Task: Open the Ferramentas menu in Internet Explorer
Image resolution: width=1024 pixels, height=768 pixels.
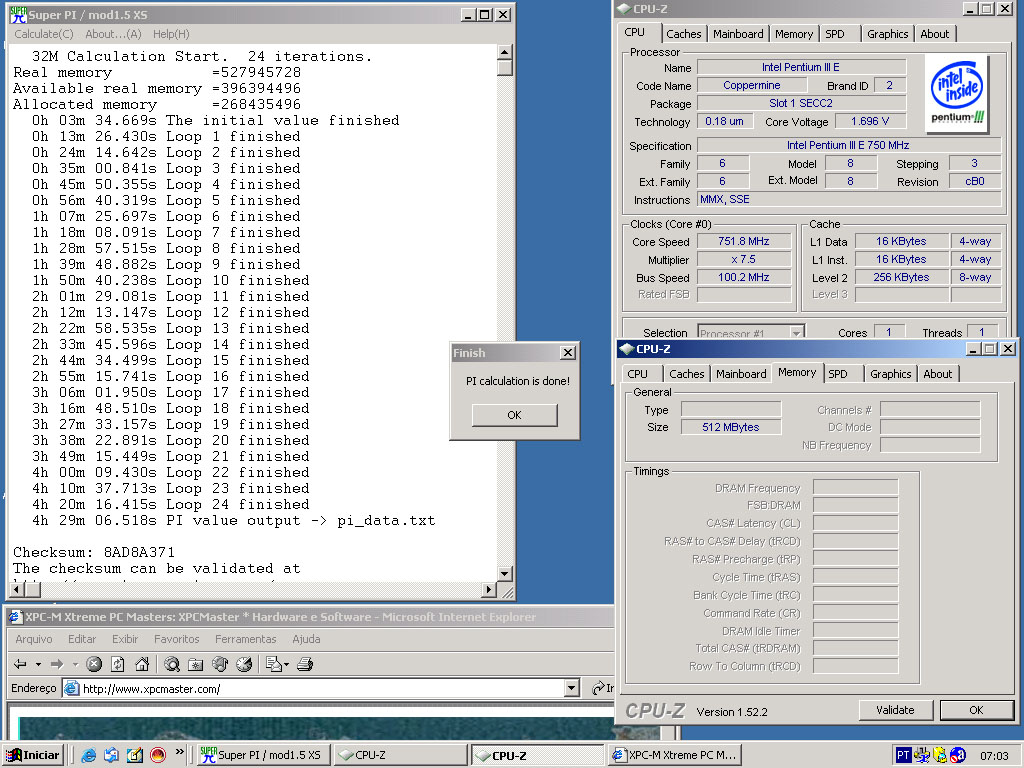Action: [246, 639]
